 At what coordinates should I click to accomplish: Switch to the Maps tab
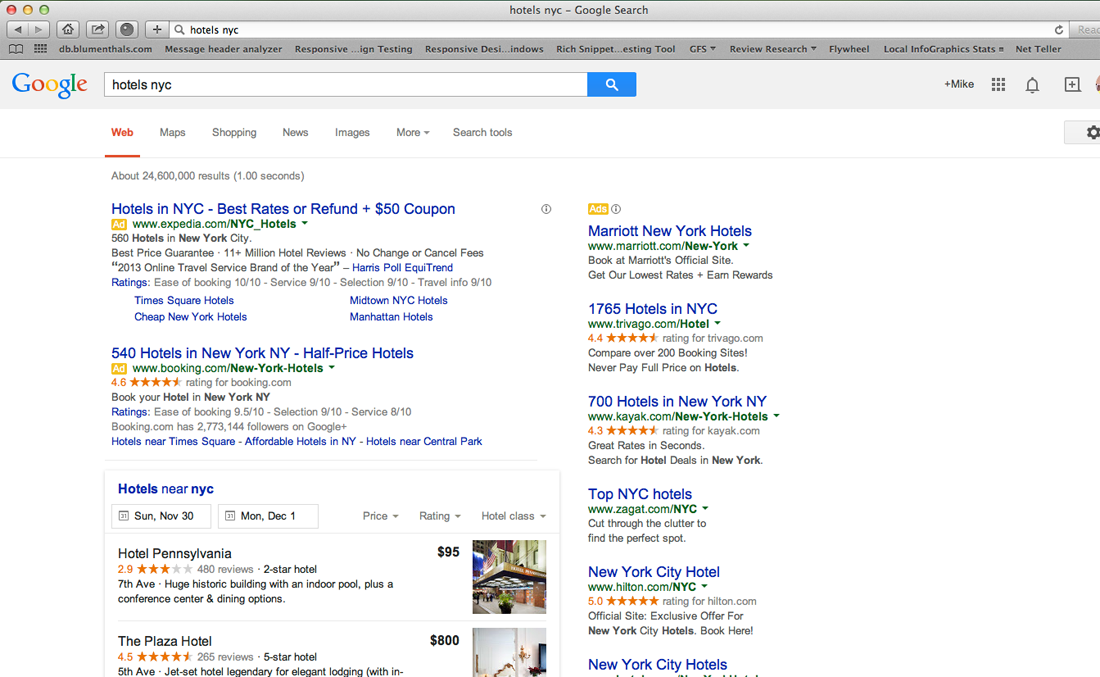click(x=172, y=132)
